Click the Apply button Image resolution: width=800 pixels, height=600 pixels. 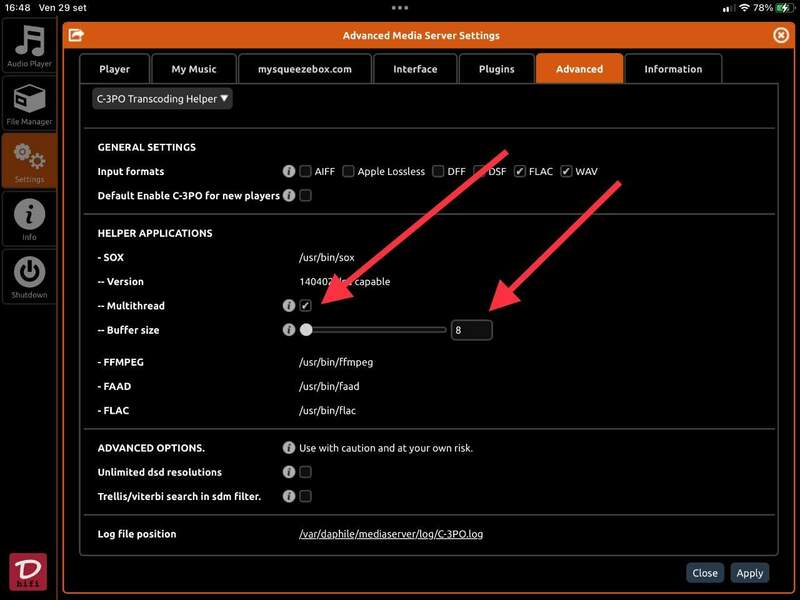[x=749, y=573]
